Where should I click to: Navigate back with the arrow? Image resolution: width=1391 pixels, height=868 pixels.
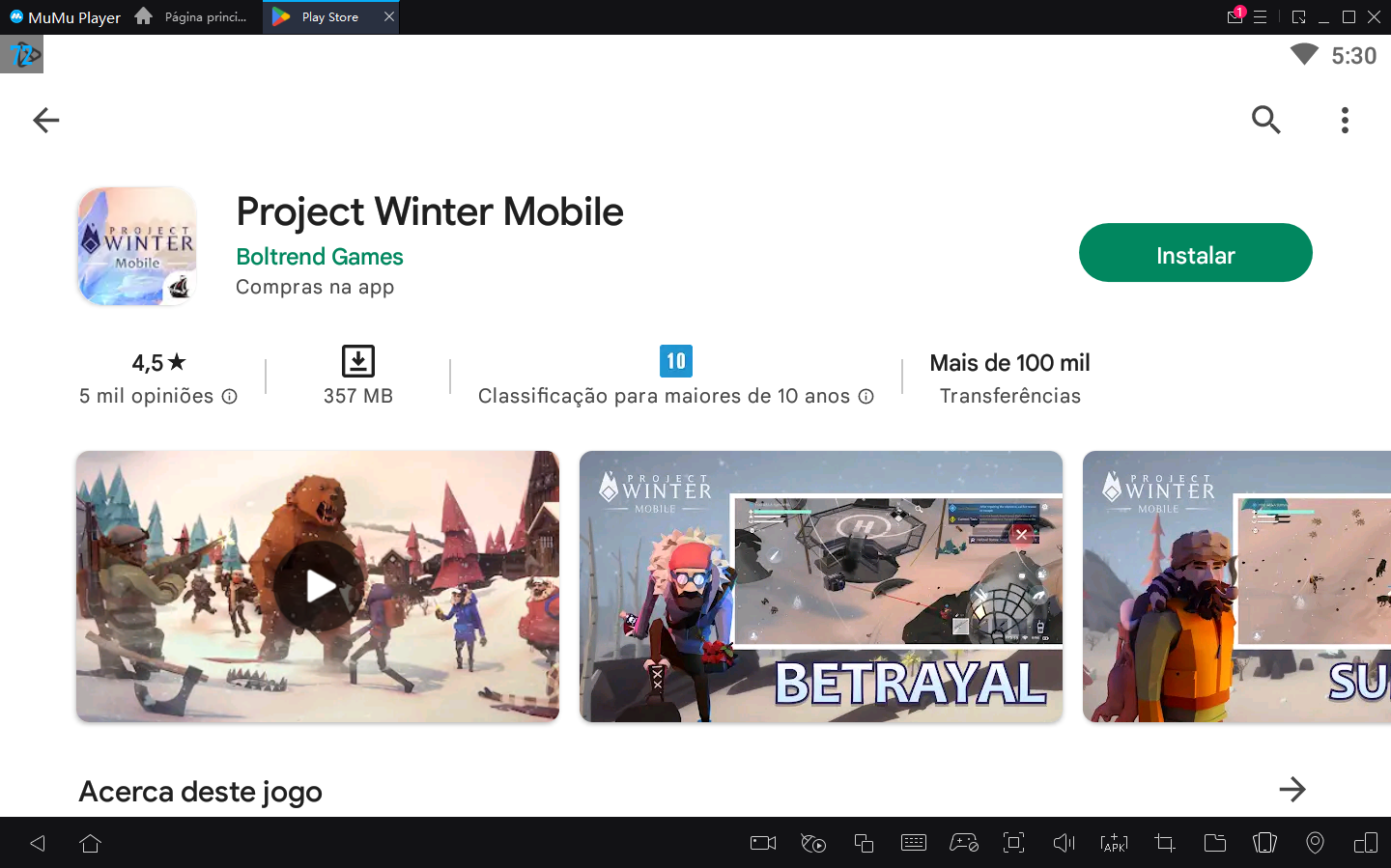tap(44, 120)
